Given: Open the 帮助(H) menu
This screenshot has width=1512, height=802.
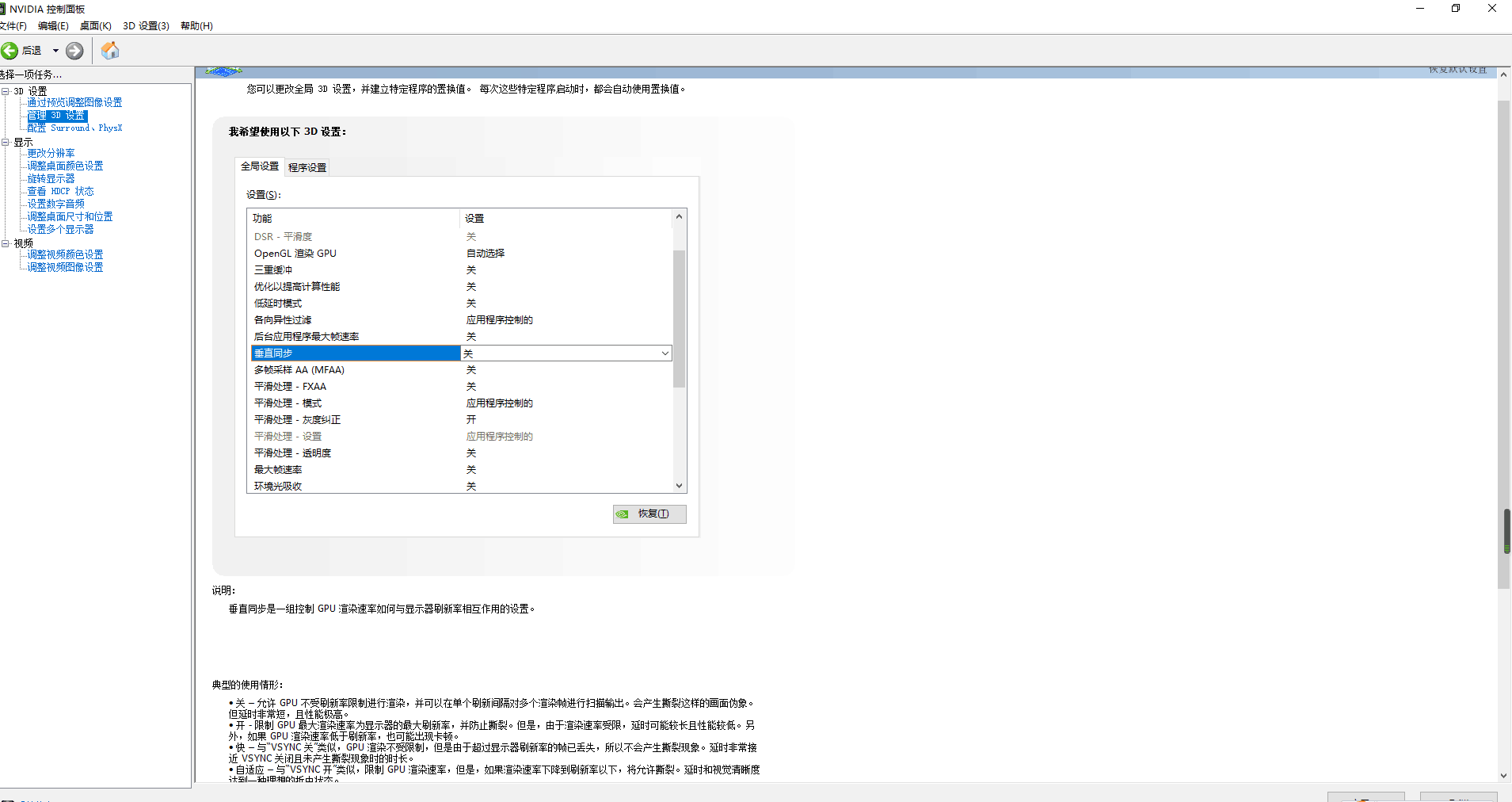Looking at the screenshot, I should point(196,26).
